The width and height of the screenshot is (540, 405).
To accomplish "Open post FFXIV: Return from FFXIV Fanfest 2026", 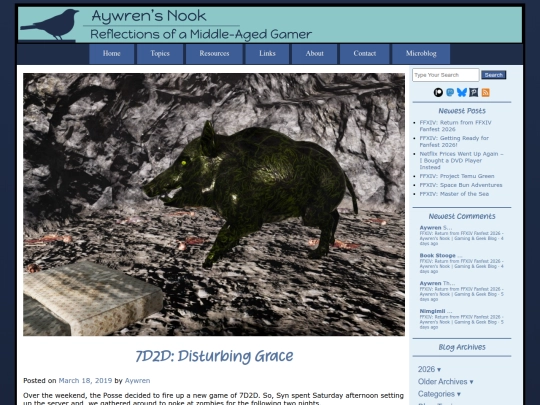I will [455, 126].
